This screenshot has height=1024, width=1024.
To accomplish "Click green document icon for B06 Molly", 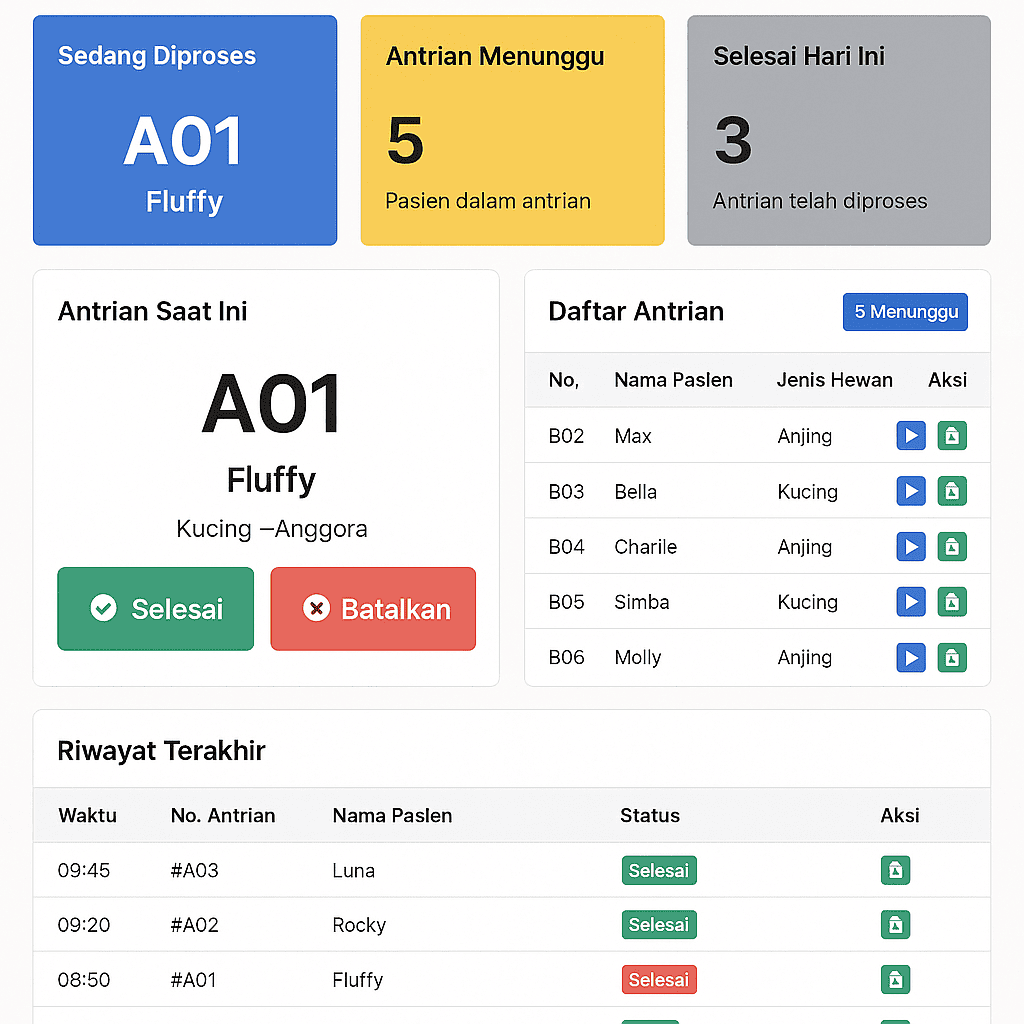I will pos(952,657).
